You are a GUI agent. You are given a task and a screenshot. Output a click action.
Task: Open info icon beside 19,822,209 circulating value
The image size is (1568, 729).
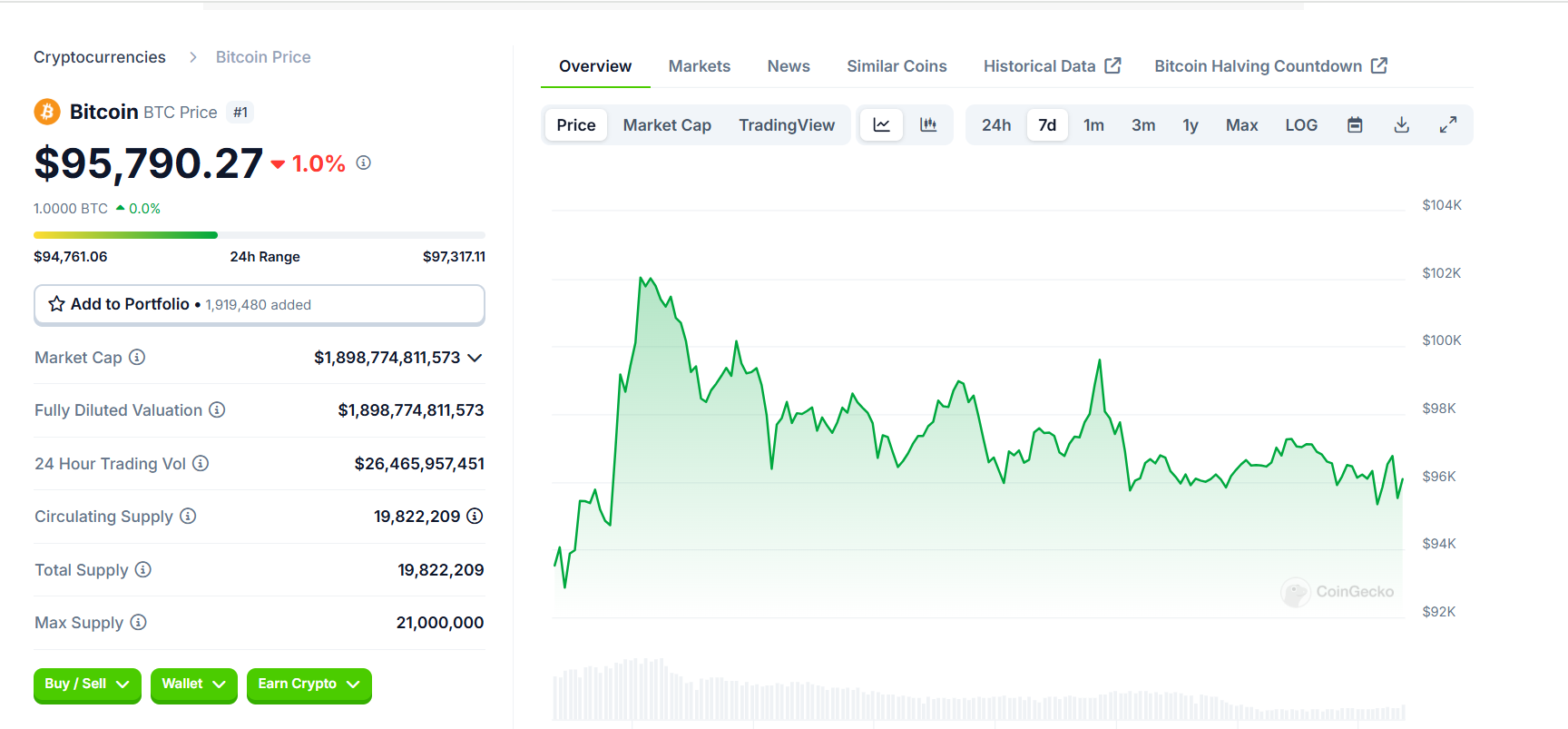475,516
